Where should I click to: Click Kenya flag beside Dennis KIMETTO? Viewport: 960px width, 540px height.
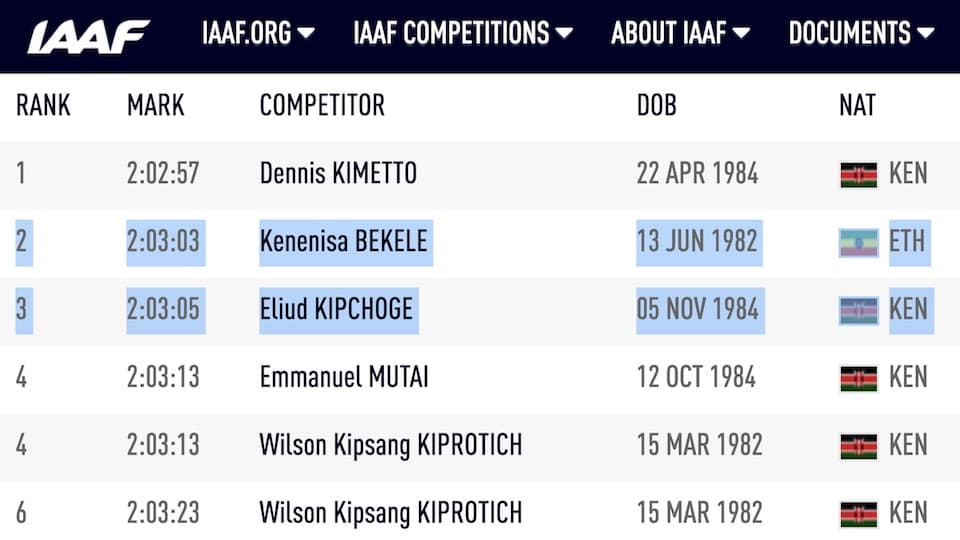click(858, 175)
